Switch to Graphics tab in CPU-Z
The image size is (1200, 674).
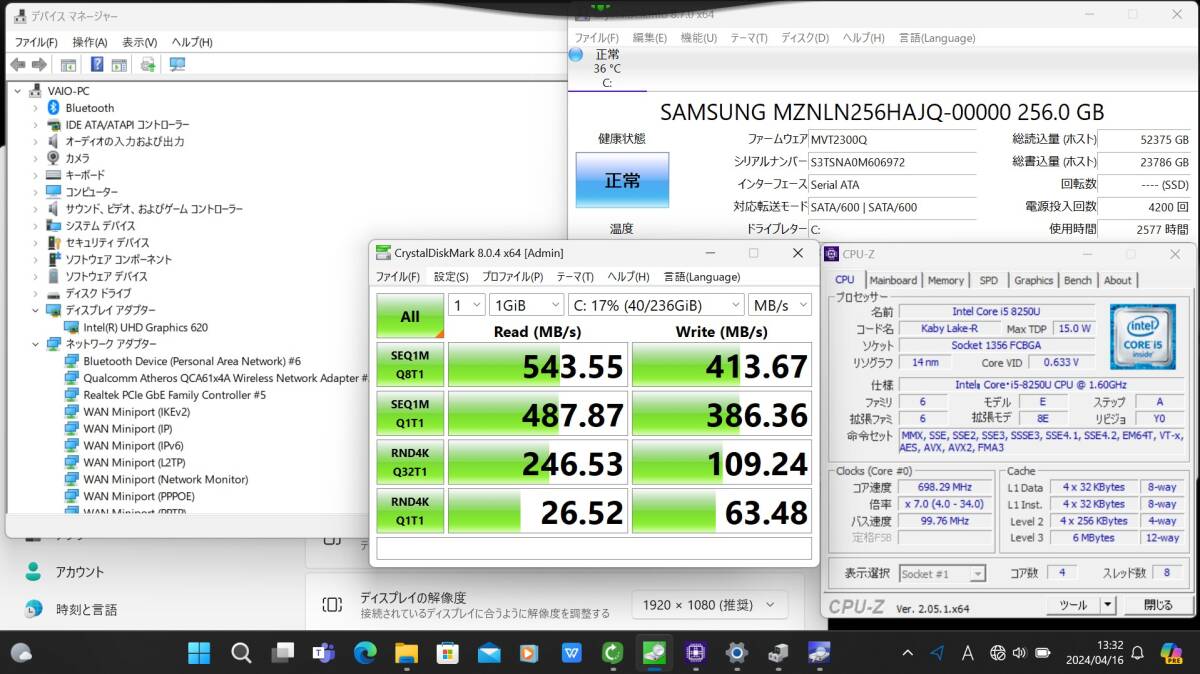1033,281
